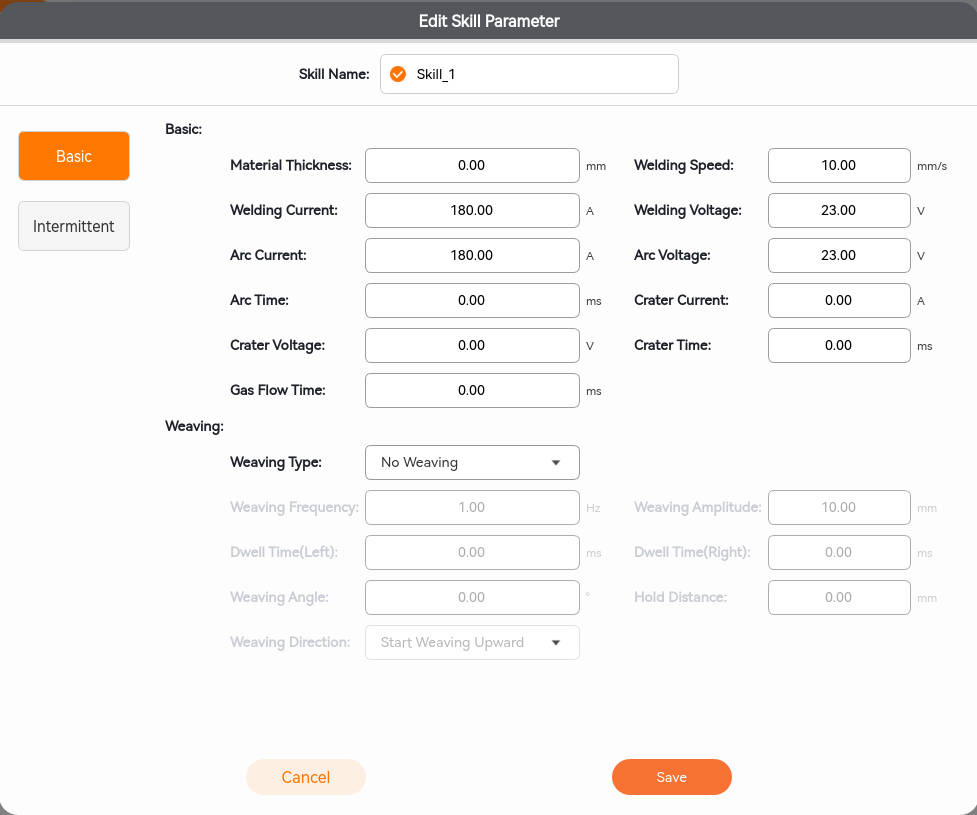This screenshot has height=815, width=977.
Task: Select the Arc Time input box
Action: 471,300
